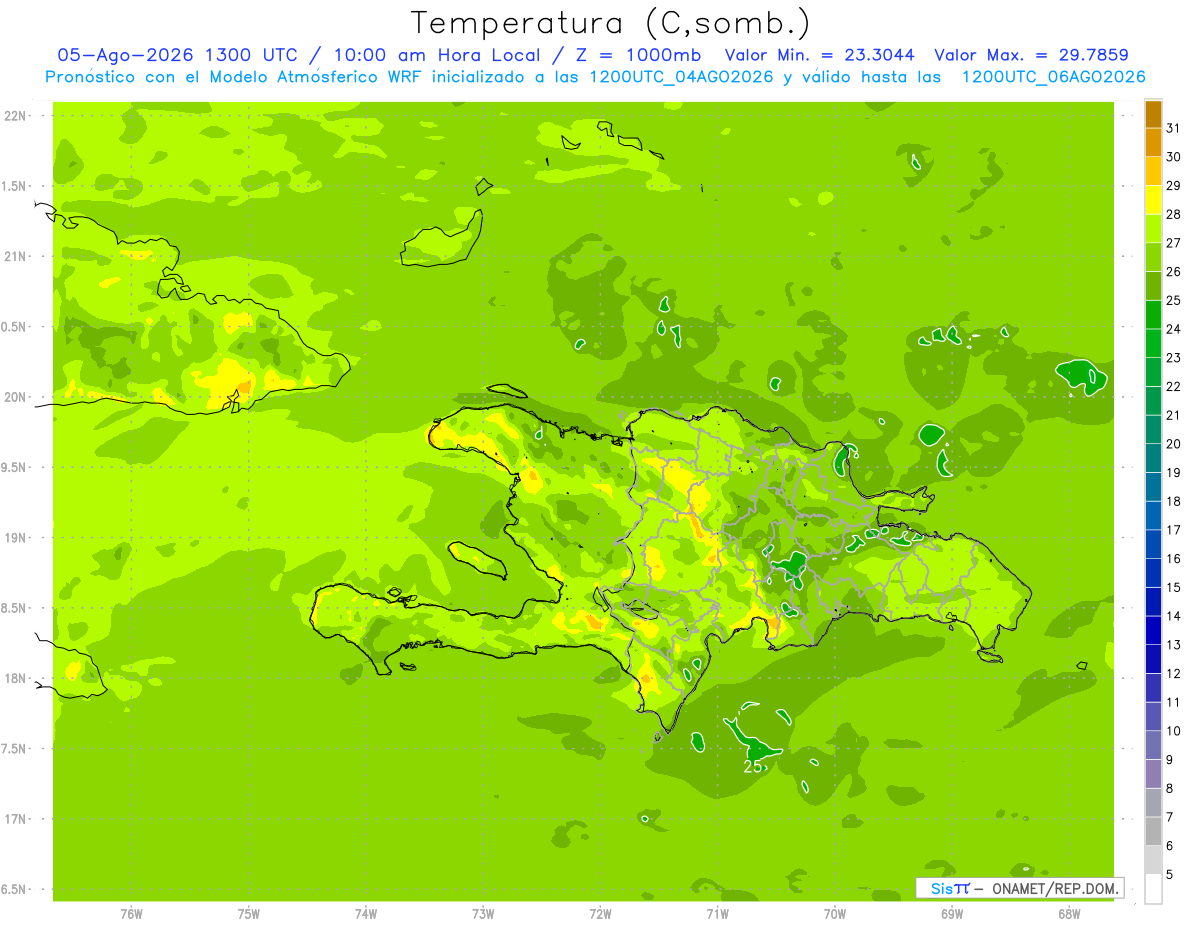Click the '71W' longitude label
The width and height of the screenshot is (1200, 927).
click(x=717, y=914)
